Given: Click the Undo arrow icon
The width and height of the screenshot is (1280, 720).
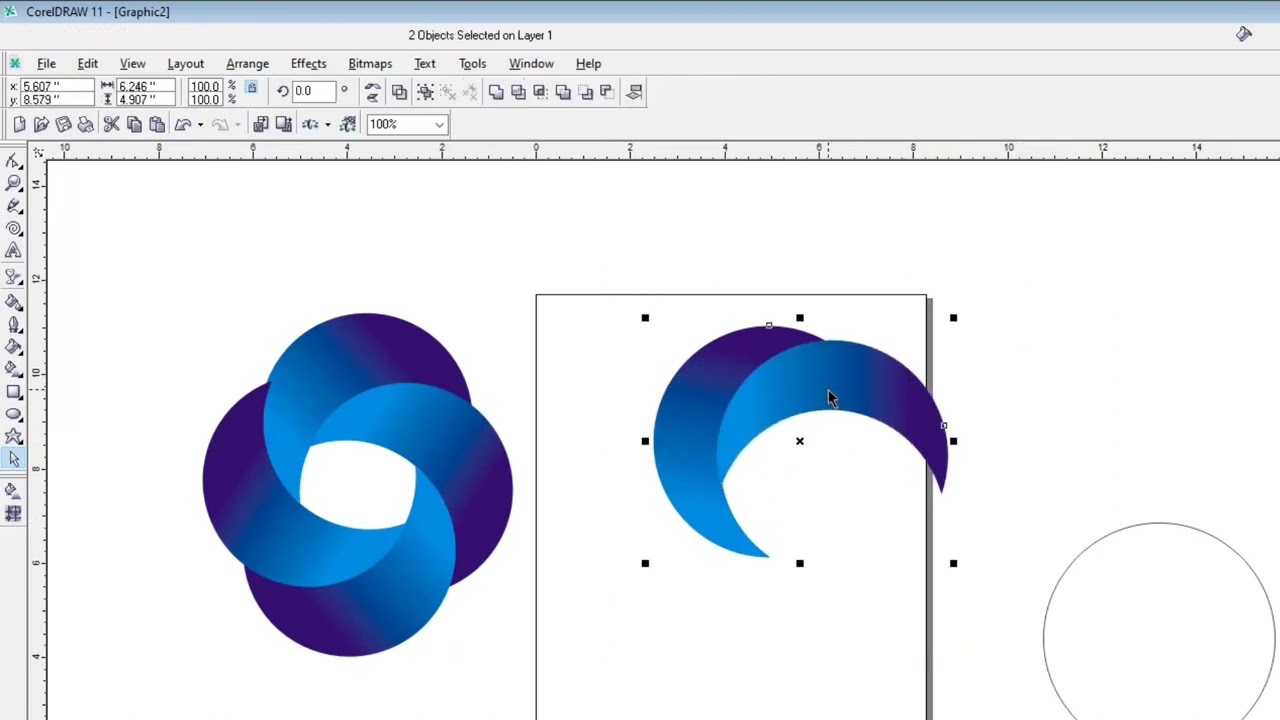Looking at the screenshot, I should pyautogui.click(x=183, y=124).
